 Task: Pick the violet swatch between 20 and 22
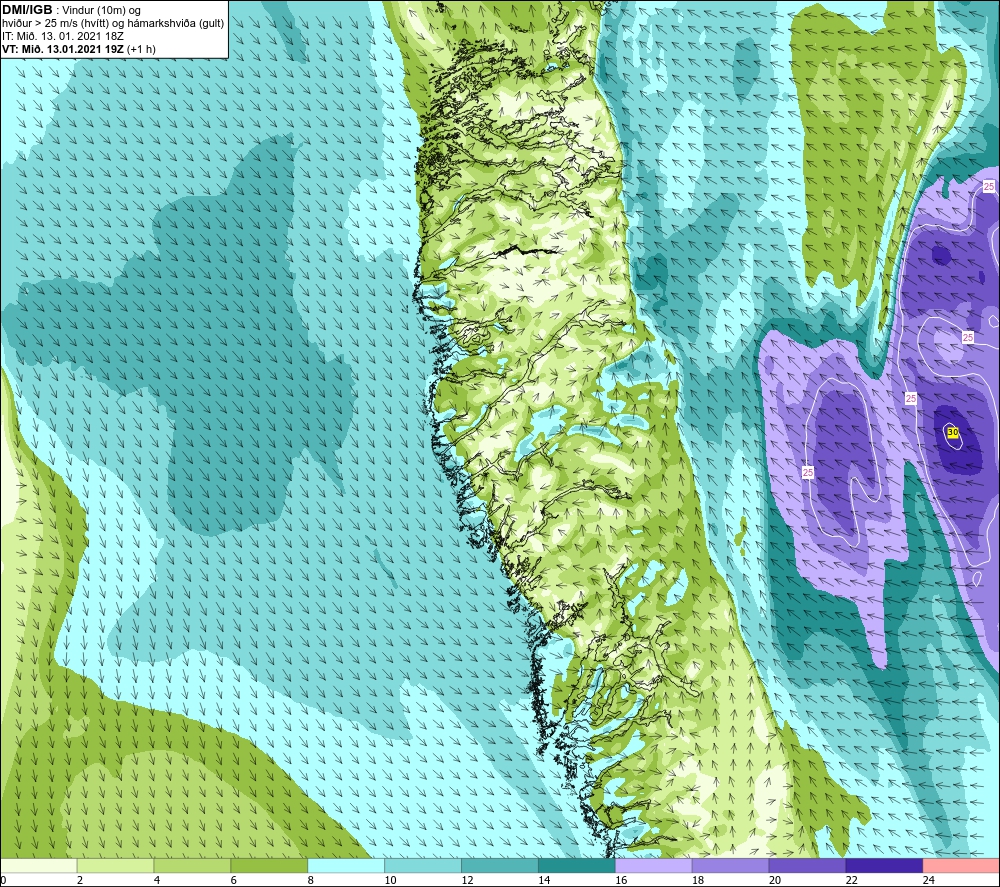point(807,866)
